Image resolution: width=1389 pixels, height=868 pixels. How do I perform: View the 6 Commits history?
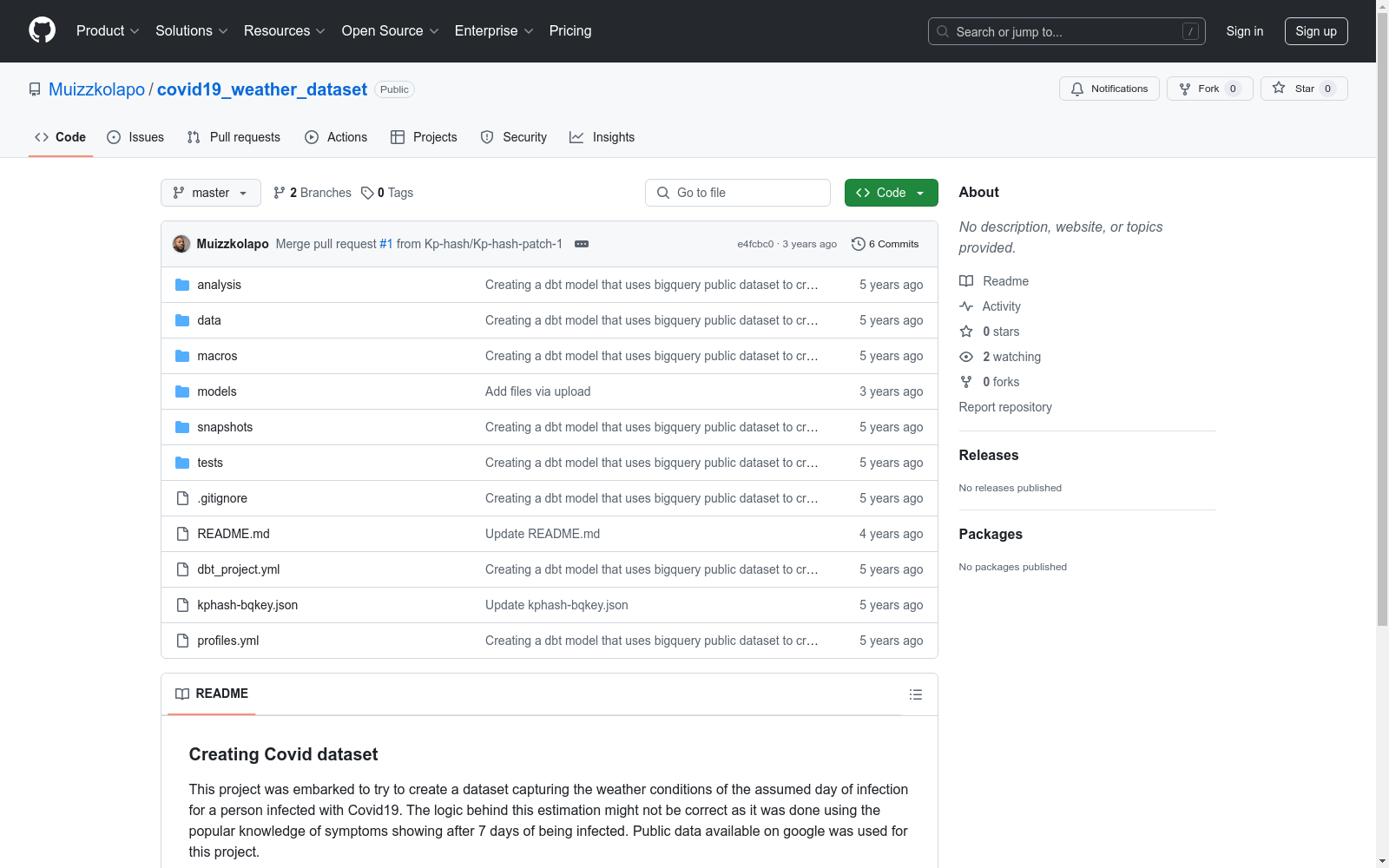(885, 244)
